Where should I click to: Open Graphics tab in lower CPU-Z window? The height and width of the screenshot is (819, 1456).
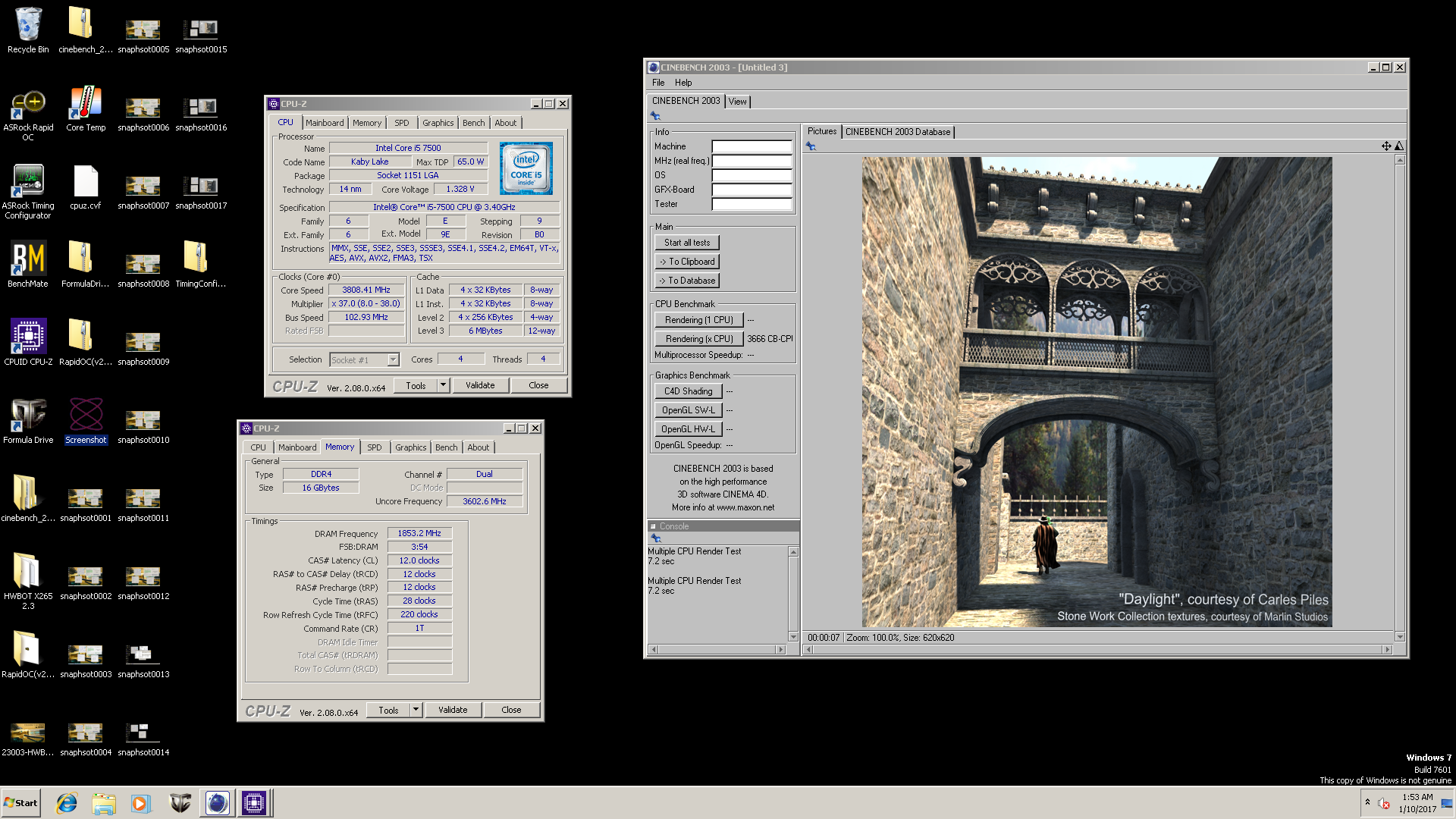(x=411, y=447)
